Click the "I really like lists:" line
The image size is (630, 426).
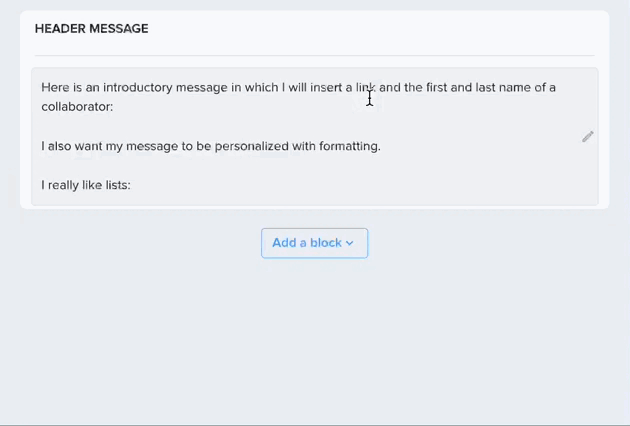86,185
